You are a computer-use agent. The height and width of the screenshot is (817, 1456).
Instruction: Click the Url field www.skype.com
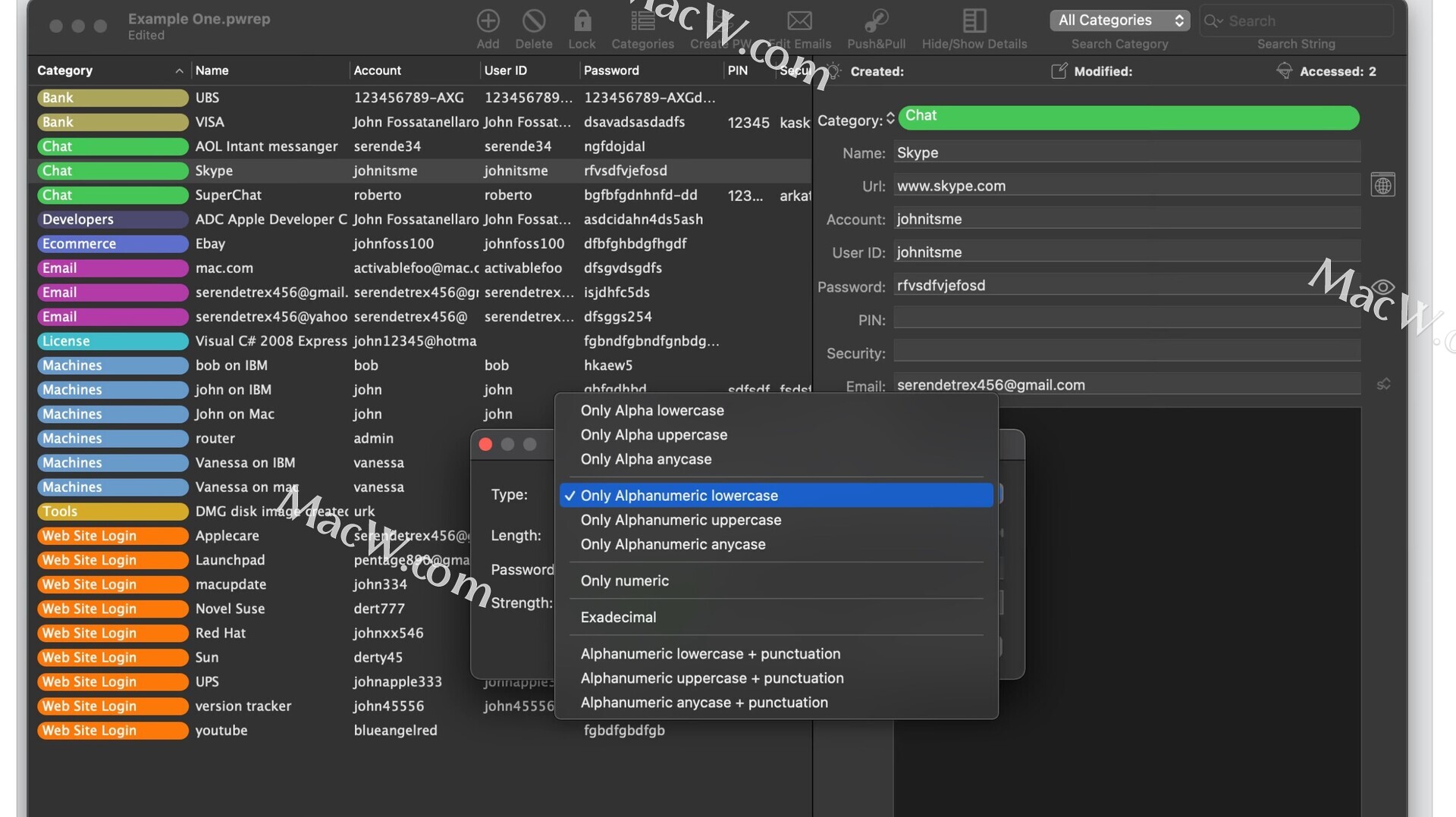tap(1127, 186)
